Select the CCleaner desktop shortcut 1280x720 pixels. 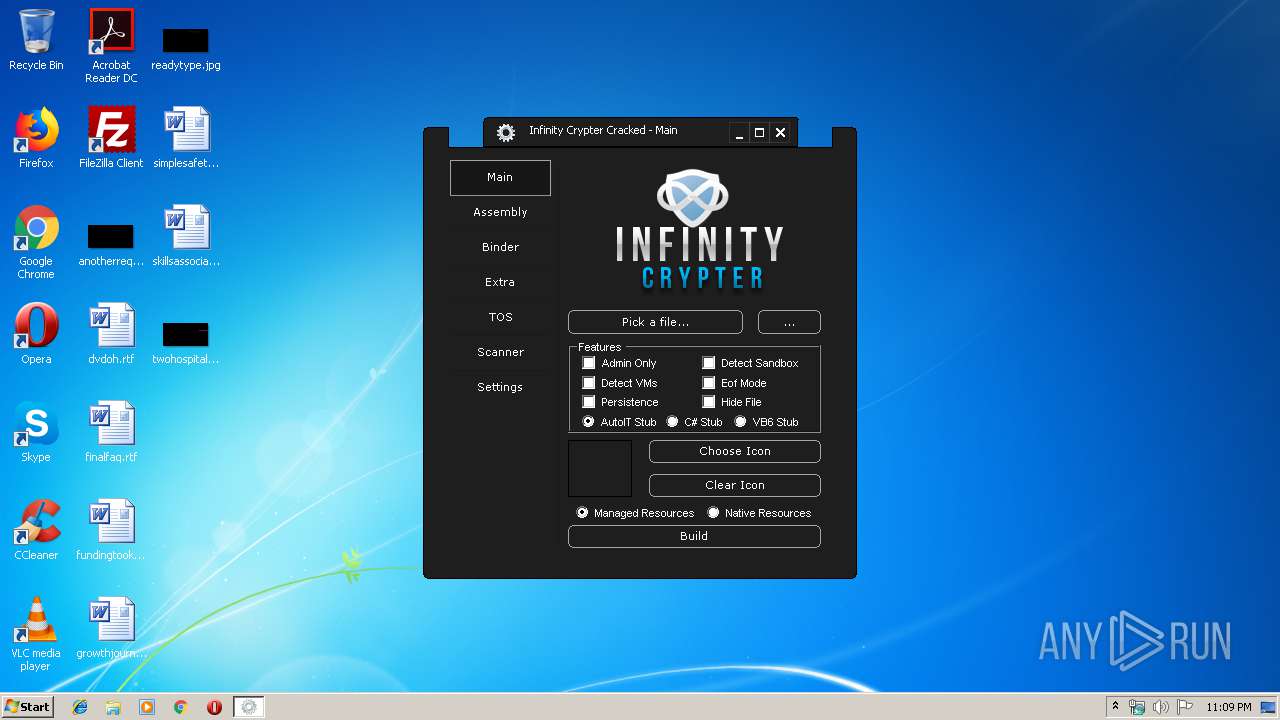click(x=36, y=530)
